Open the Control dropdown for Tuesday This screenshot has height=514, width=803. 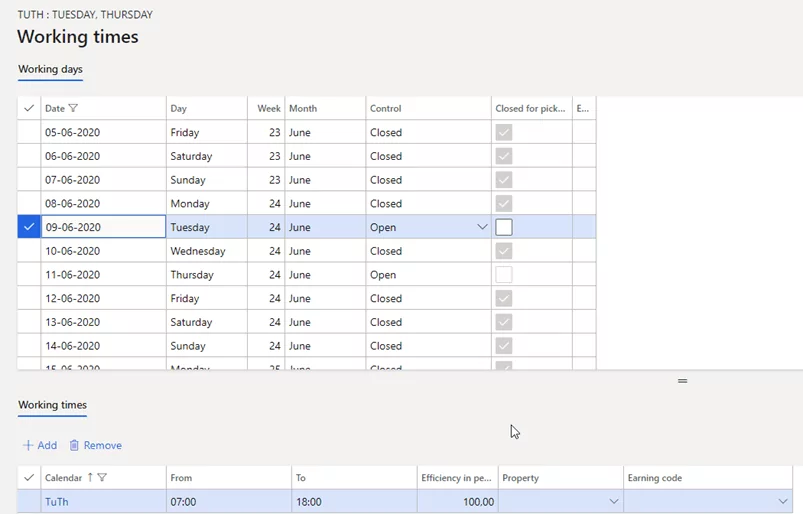pos(482,227)
